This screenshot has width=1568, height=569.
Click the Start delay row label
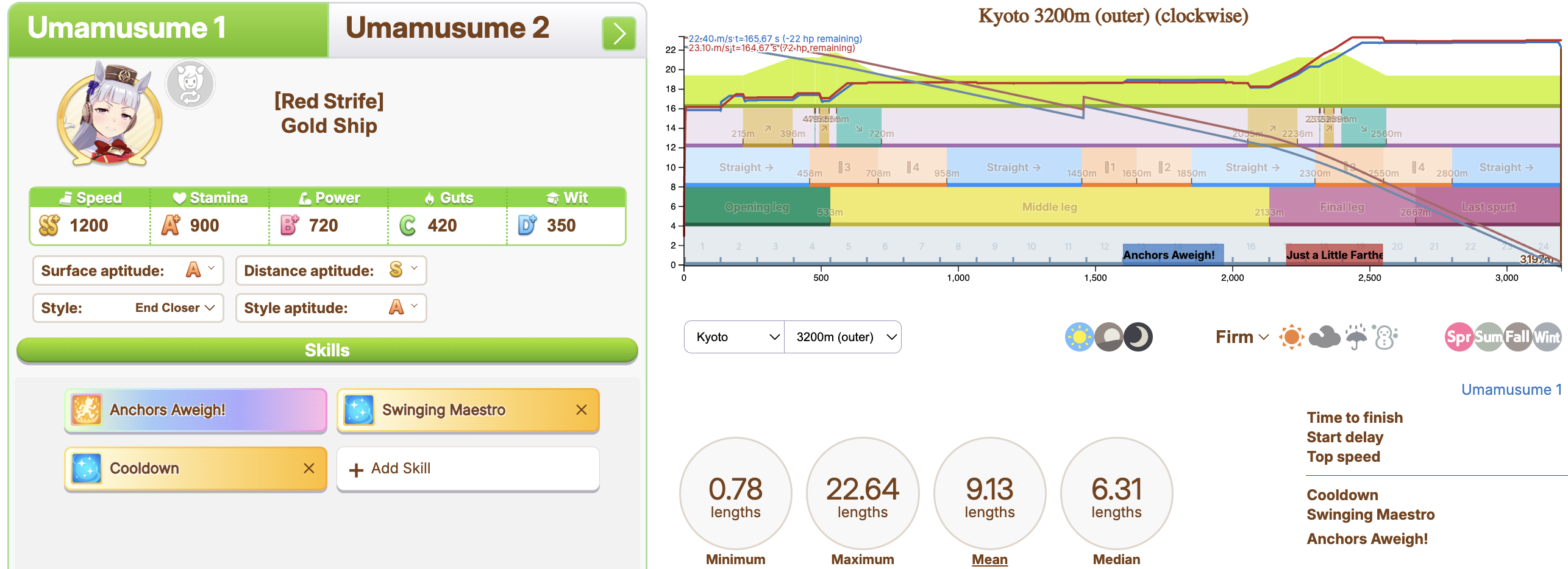tap(1345, 437)
